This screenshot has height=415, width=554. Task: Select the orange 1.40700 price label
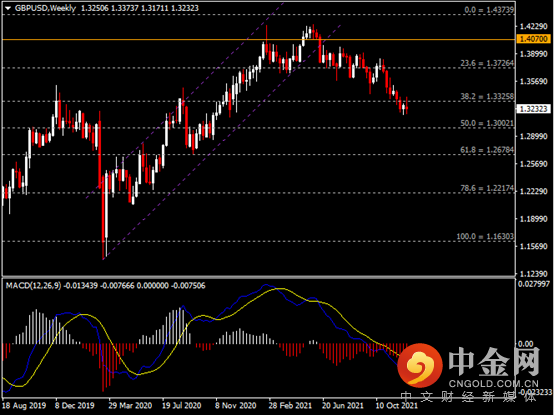[x=534, y=39]
